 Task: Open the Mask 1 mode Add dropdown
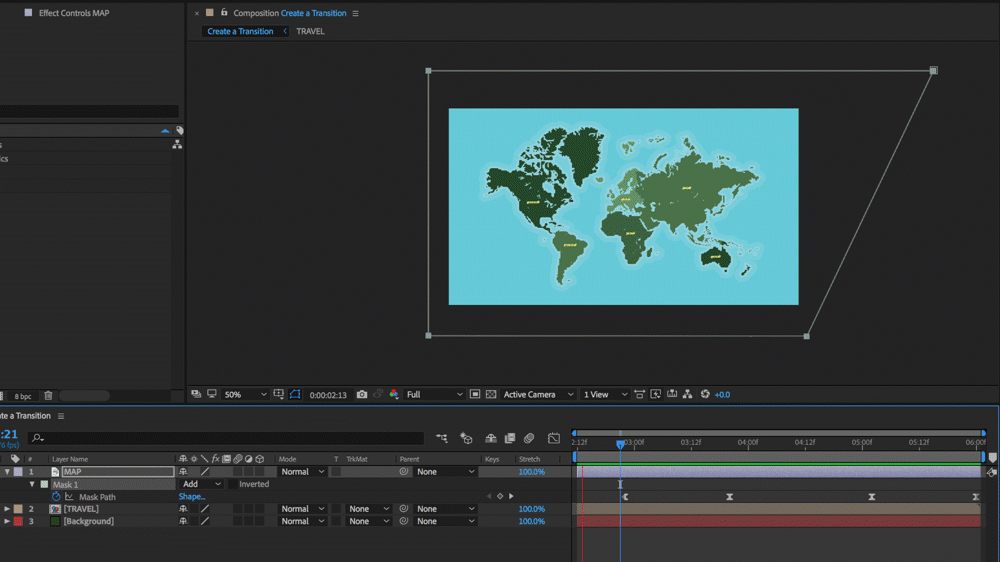(201, 484)
